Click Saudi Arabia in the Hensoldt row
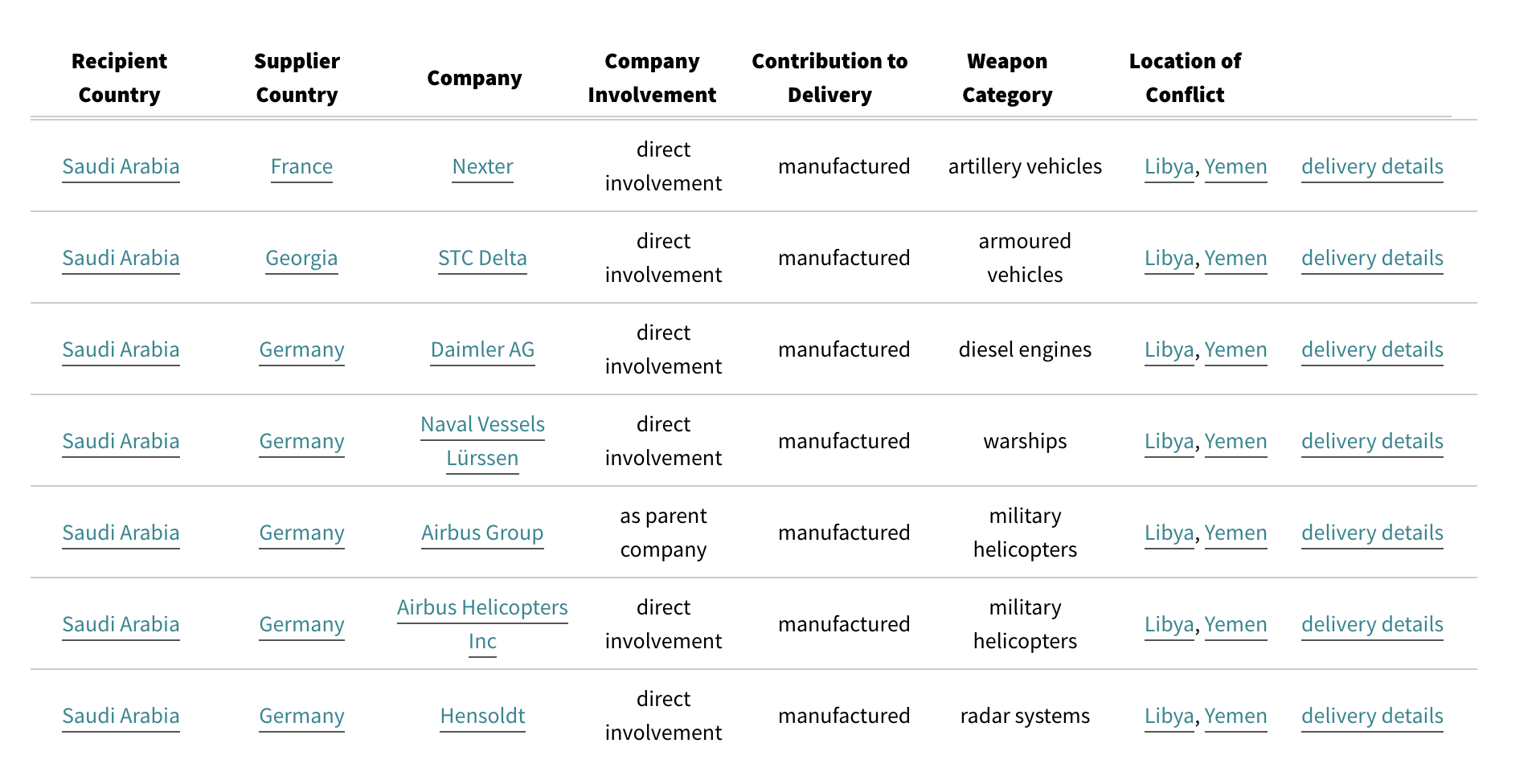 point(121,716)
